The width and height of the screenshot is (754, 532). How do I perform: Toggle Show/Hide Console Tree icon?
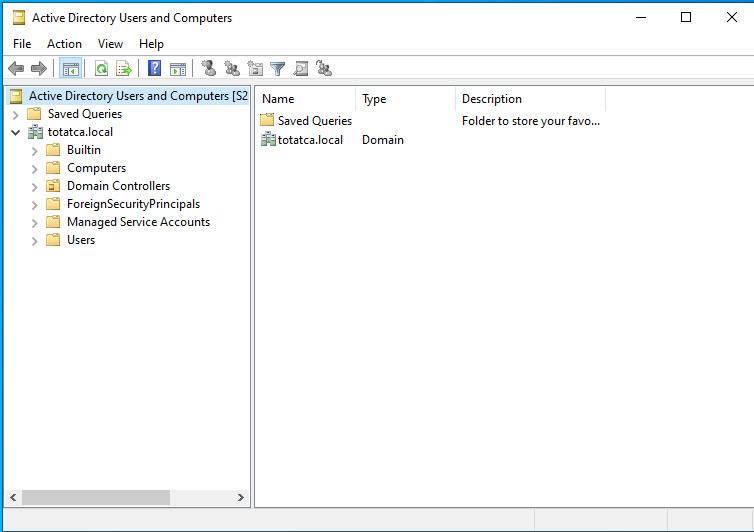pyautogui.click(x=71, y=68)
